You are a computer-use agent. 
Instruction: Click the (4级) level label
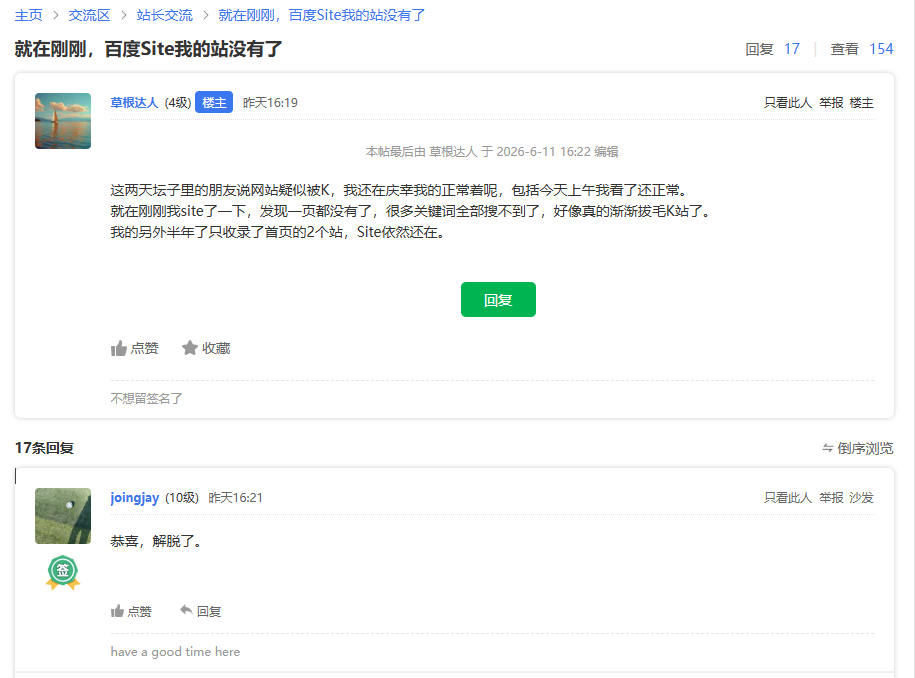(x=178, y=103)
